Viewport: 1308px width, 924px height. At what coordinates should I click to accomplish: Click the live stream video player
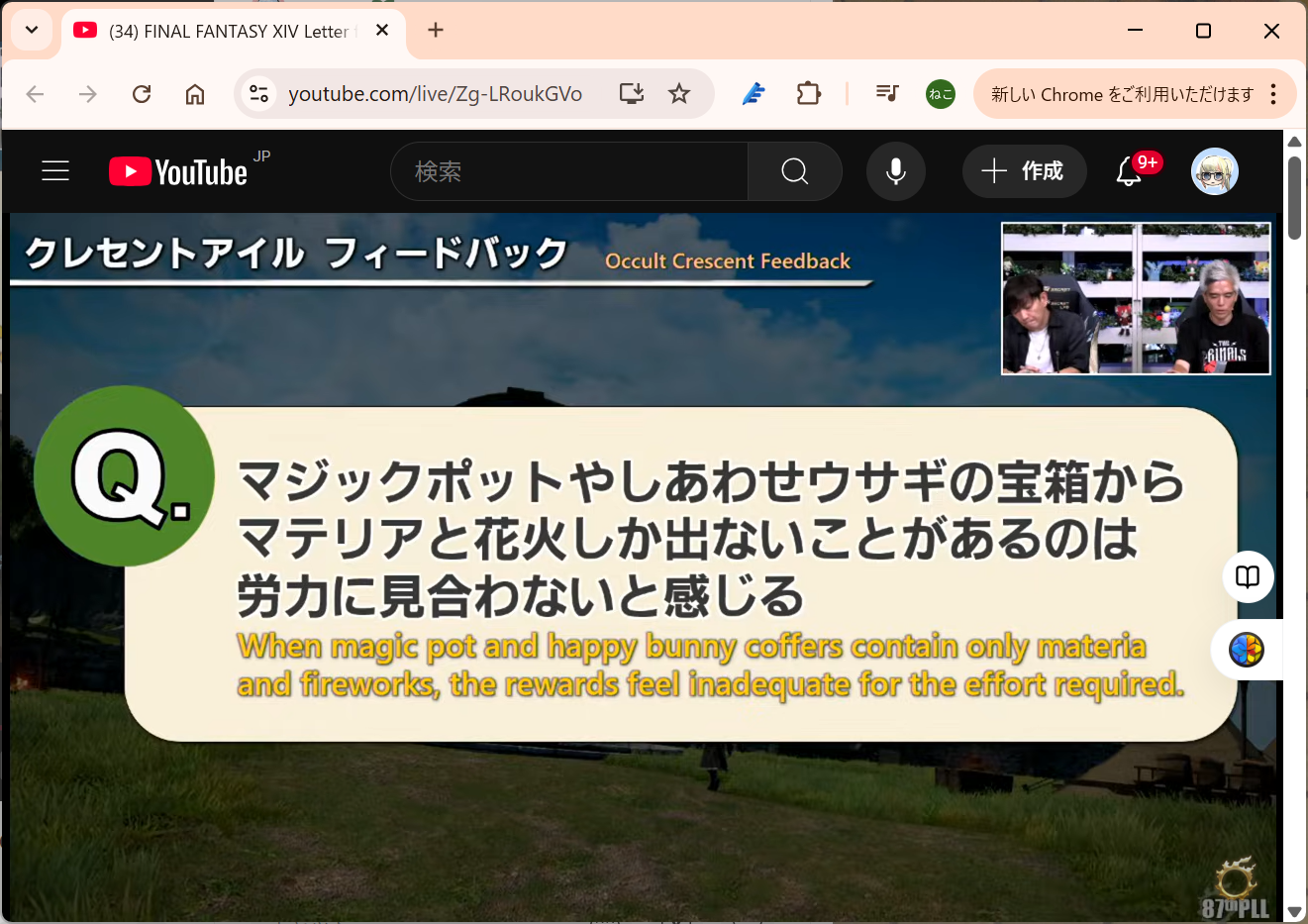(643, 567)
